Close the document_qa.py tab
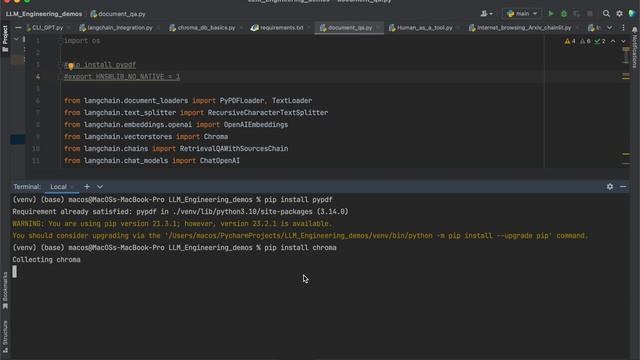The width and height of the screenshot is (640, 360). pyautogui.click(x=378, y=28)
